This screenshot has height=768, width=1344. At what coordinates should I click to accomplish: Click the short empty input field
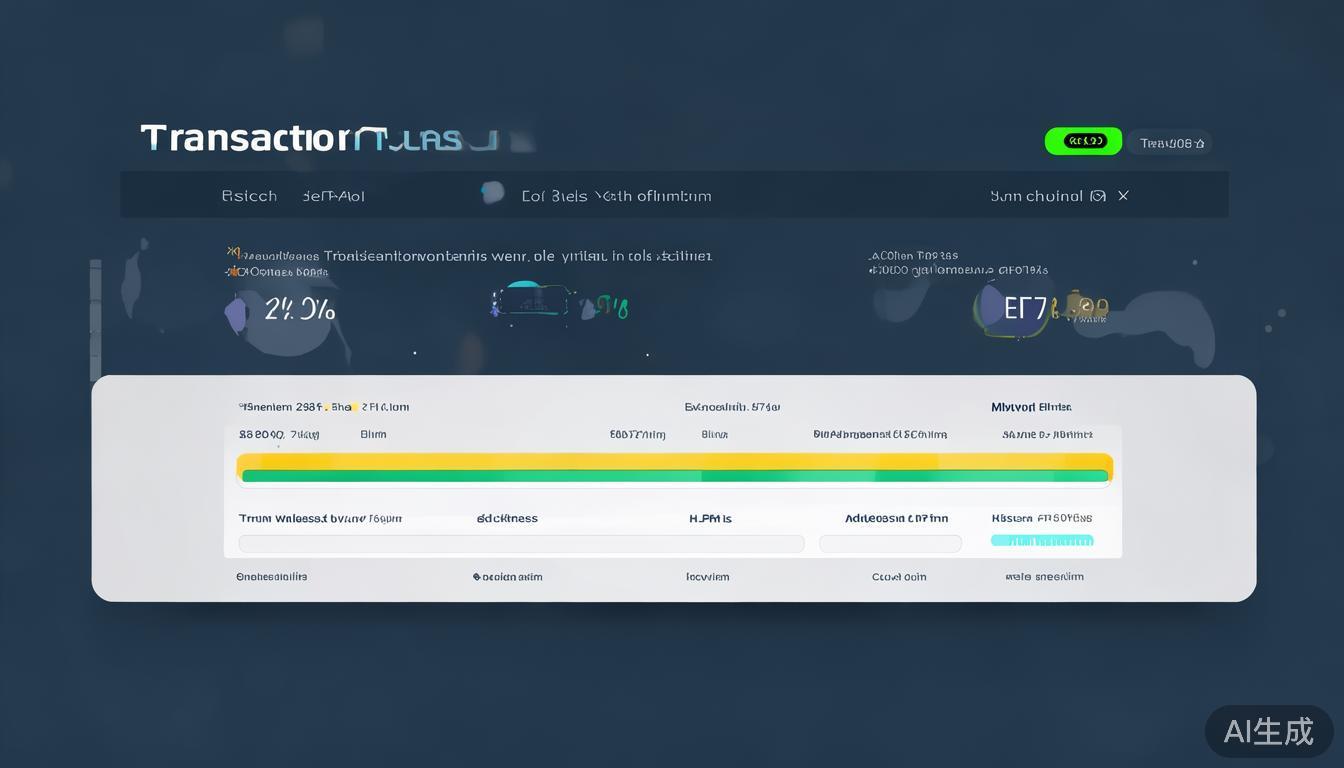click(x=890, y=544)
